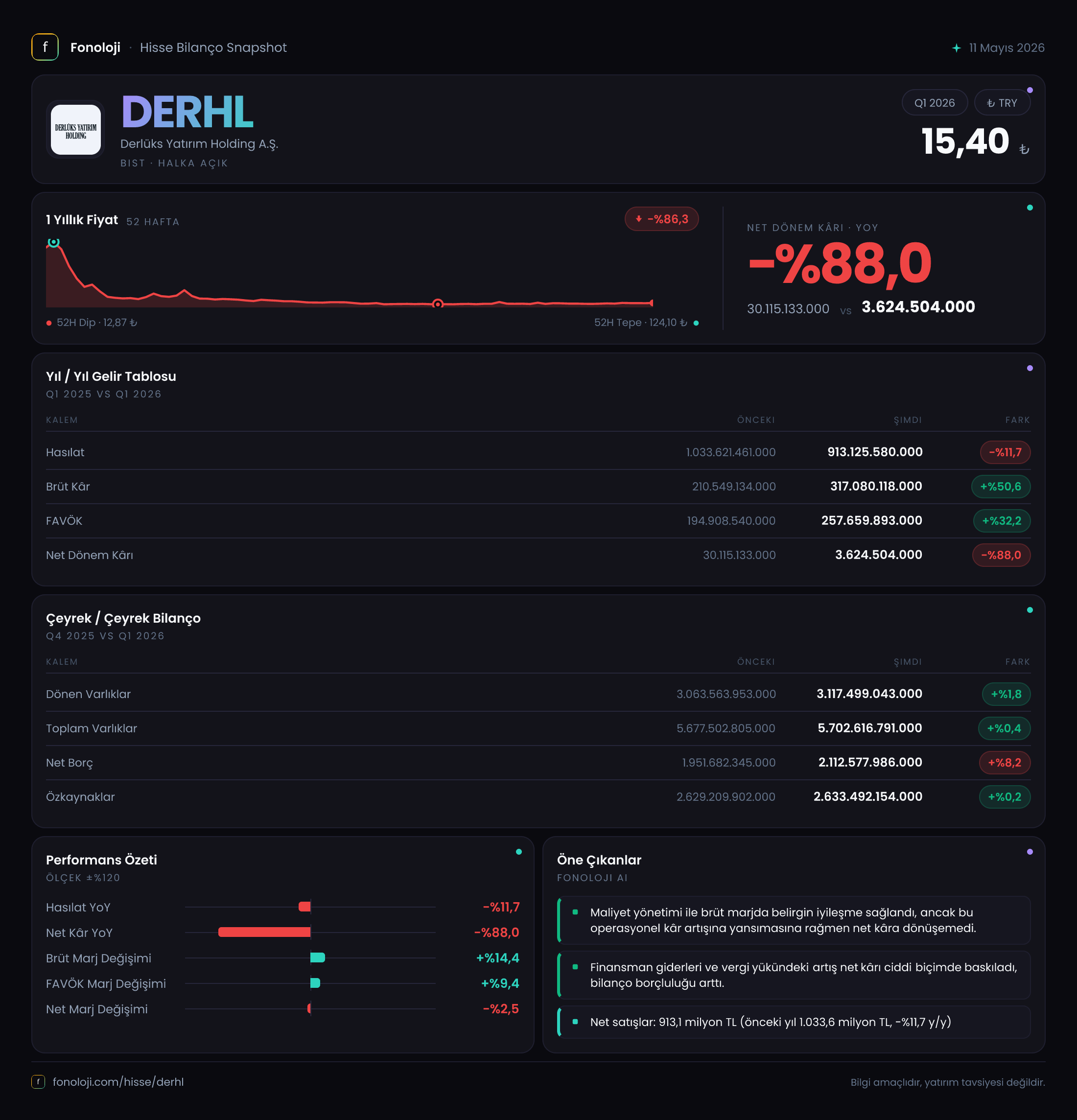Viewport: 1077px width, 1120px height.
Task: Click the DERHL ticker title
Action: 187,112
